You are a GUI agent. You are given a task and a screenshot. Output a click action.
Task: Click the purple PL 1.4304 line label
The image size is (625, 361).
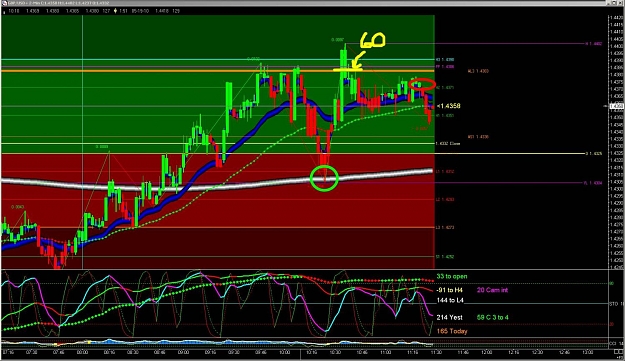594,183
